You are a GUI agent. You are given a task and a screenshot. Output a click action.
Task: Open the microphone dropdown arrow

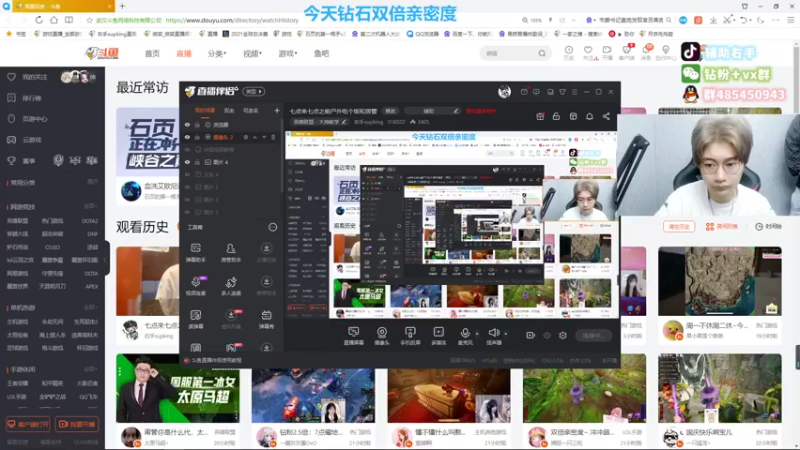tap(477, 334)
